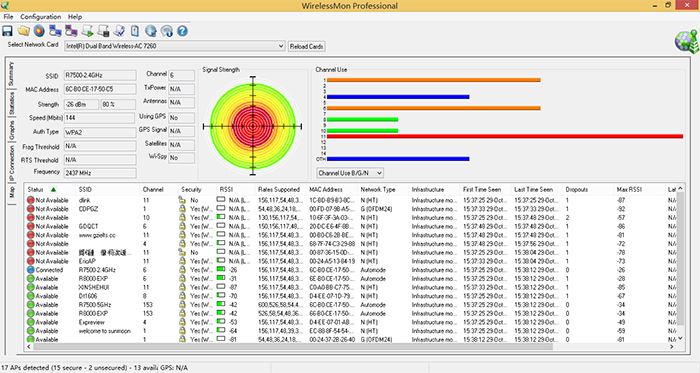Click the Signal Strength radar display

click(253, 127)
